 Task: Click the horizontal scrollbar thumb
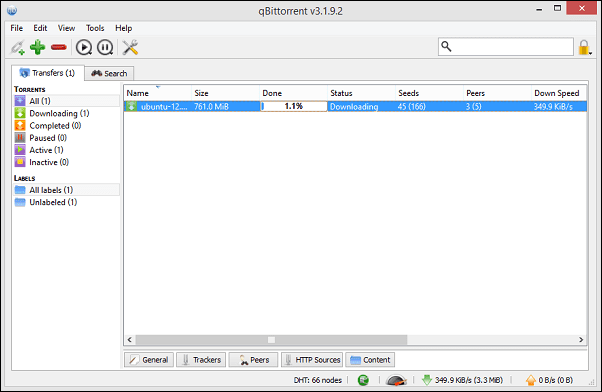[x=271, y=340]
